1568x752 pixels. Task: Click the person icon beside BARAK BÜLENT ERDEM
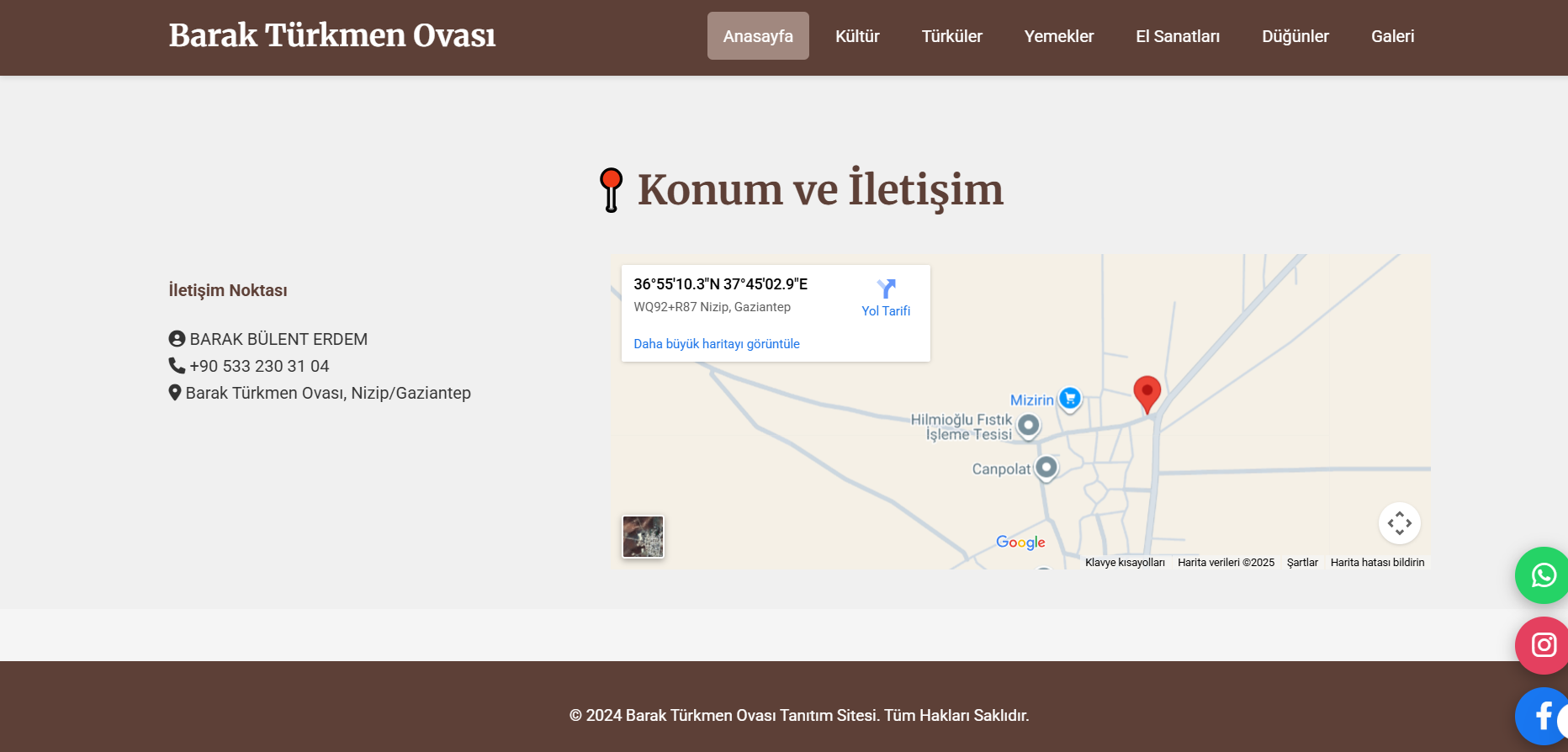(177, 338)
